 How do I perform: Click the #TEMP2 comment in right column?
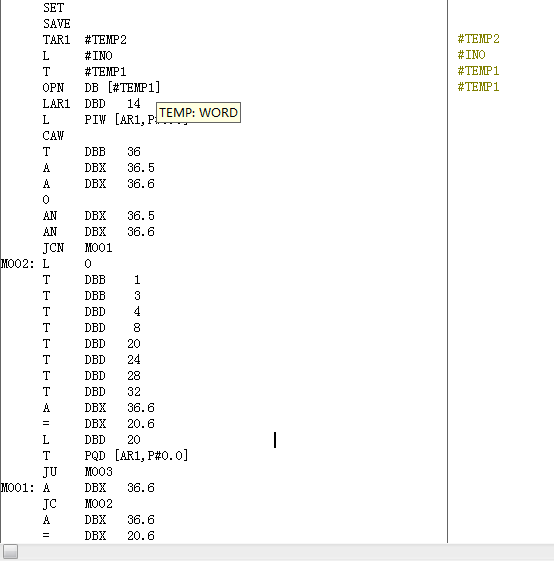pyautogui.click(x=479, y=39)
